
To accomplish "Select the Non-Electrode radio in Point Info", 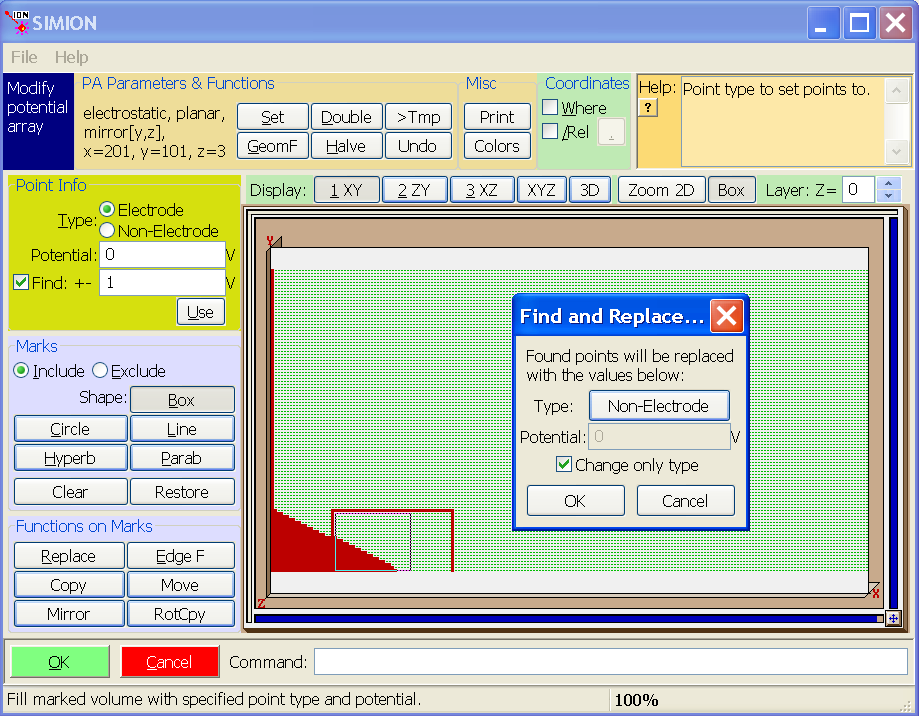I will coord(107,231).
